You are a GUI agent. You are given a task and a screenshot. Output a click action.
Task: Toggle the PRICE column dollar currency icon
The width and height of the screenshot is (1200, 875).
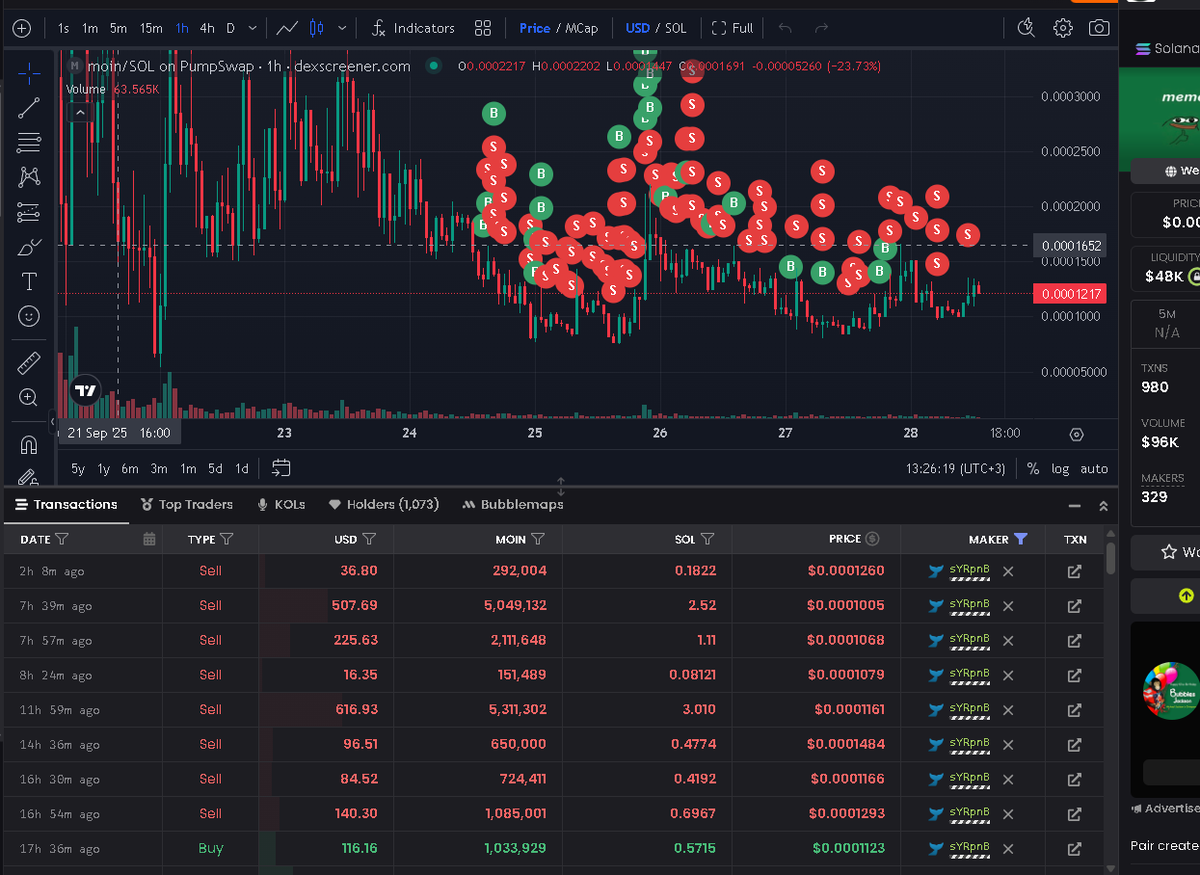coord(872,539)
